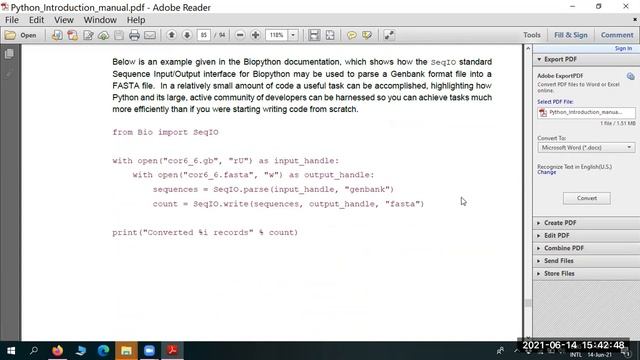Open the Help menu
This screenshot has height=360, width=640.
click(136, 20)
